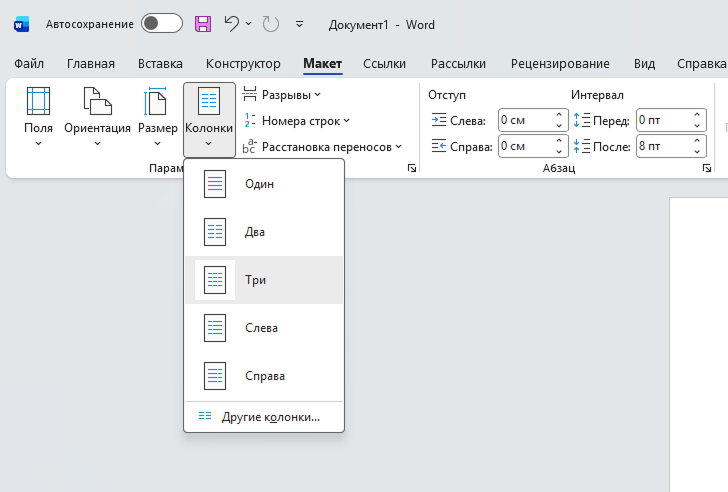Viewport: 728px width, 492px height.
Task: Increase the Слева indent value
Action: tap(559, 115)
